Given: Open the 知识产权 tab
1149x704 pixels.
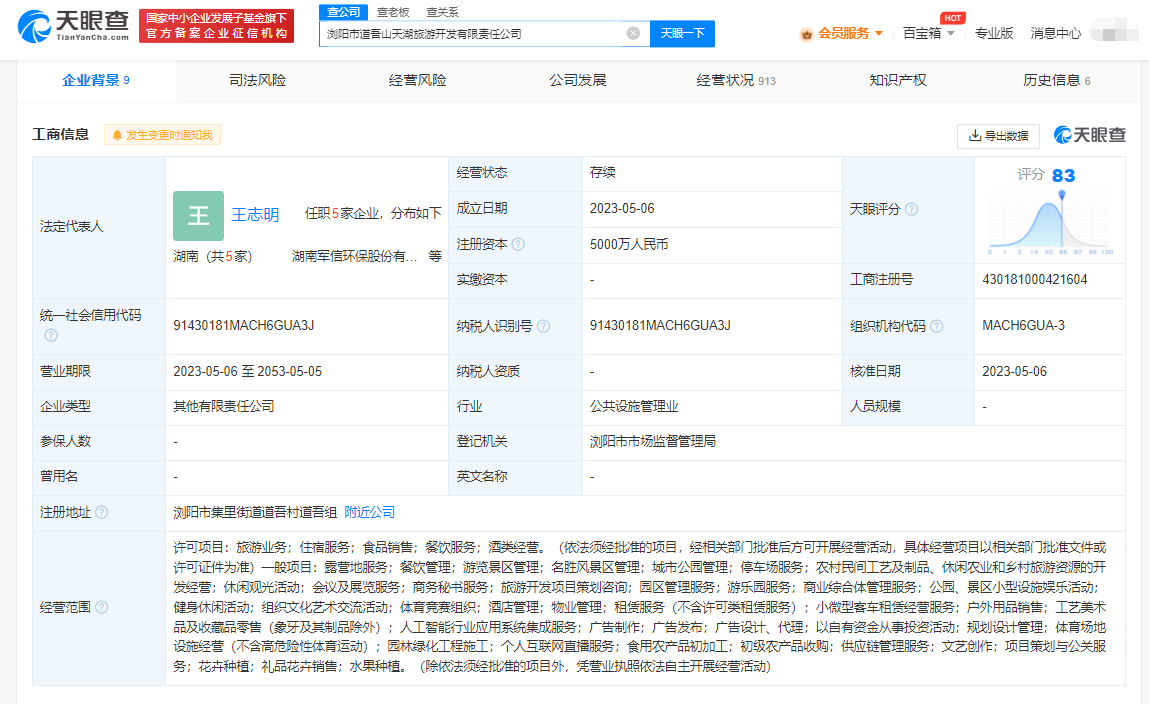Looking at the screenshot, I should coord(898,81).
